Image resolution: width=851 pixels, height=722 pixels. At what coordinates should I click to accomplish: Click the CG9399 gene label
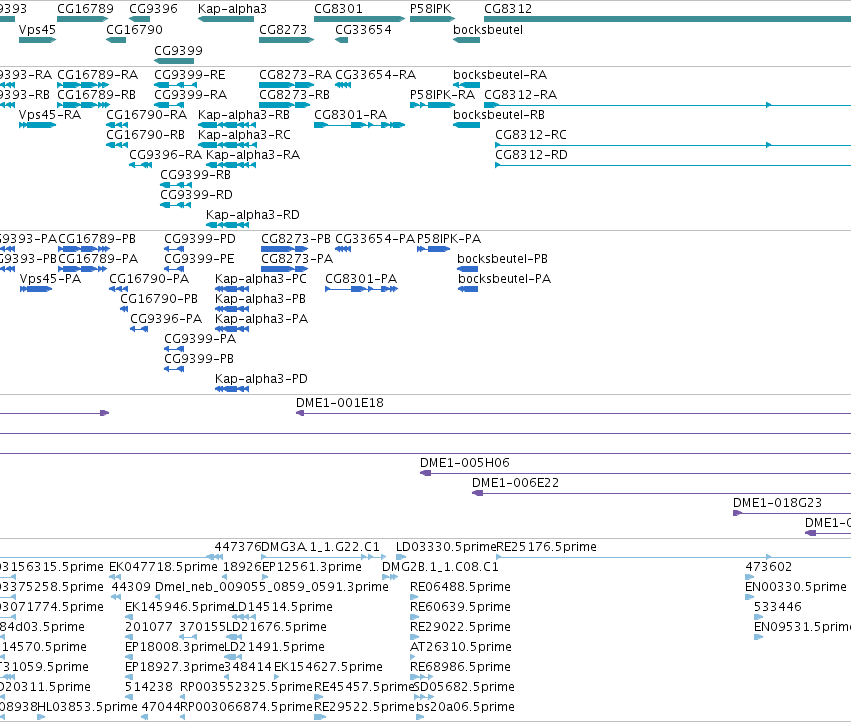pyautogui.click(x=178, y=50)
